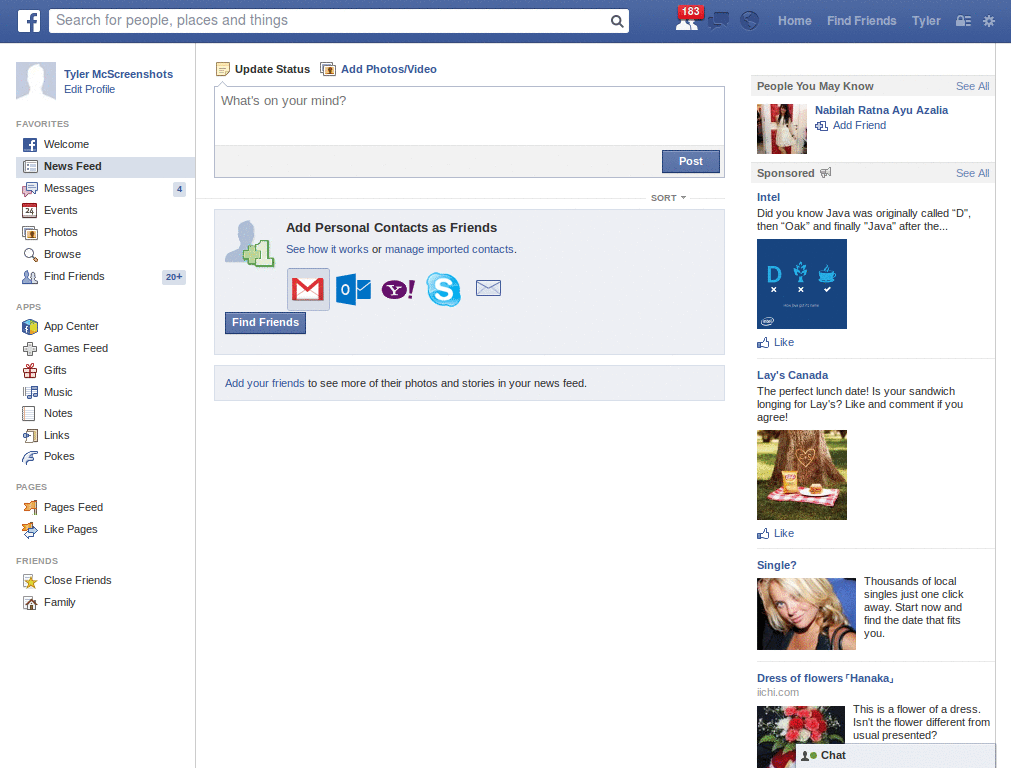1024x768 pixels.
Task: Click the Family house icon
Action: point(30,603)
